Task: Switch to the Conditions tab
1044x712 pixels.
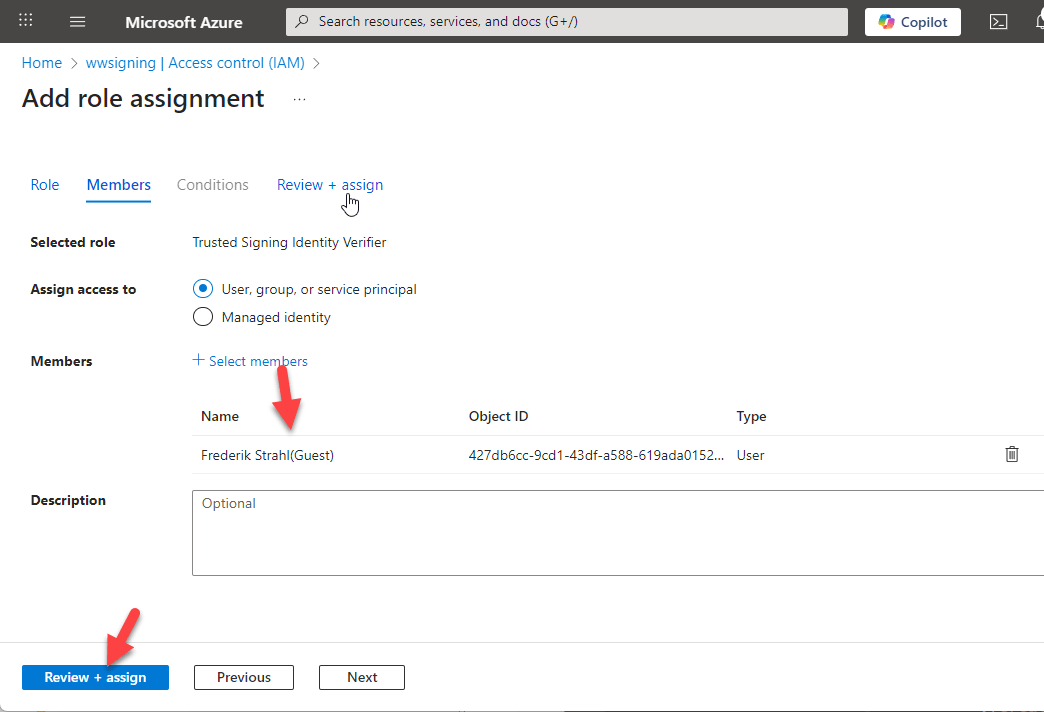Action: 212,184
